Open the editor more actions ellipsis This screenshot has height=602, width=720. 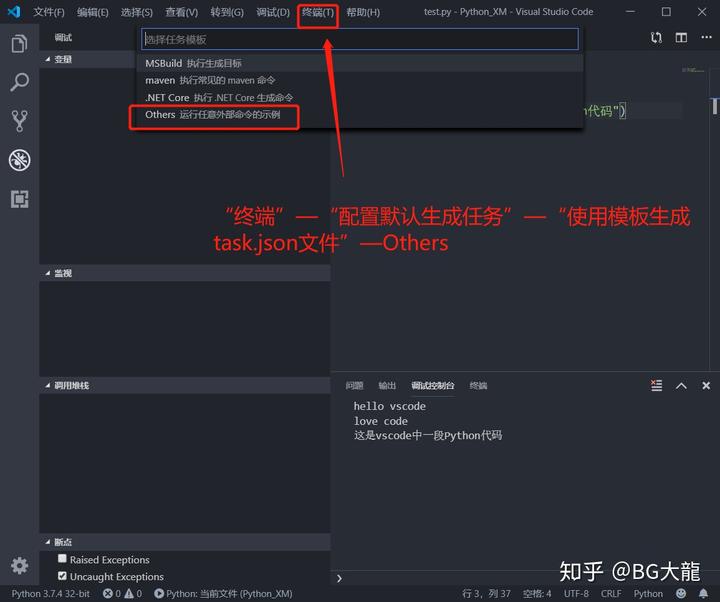[x=706, y=37]
